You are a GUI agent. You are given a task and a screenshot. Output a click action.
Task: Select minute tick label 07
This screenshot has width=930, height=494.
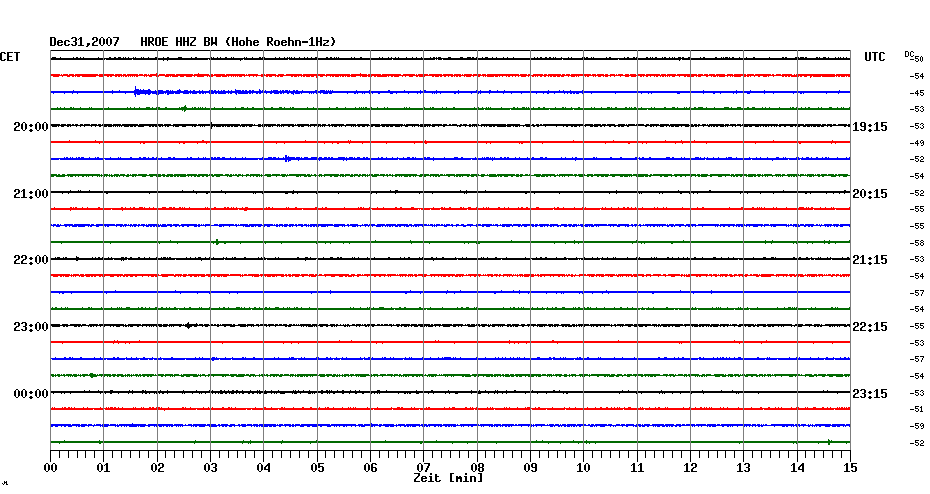(x=423, y=468)
